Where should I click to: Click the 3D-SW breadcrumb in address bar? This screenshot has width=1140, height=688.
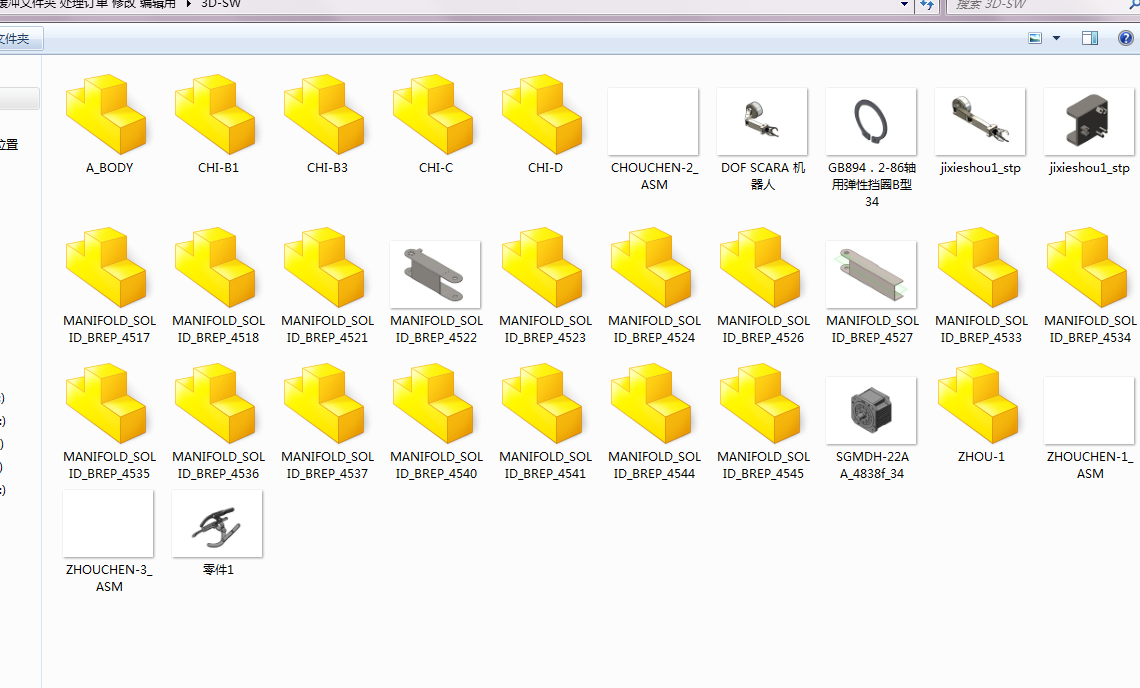[221, 4]
